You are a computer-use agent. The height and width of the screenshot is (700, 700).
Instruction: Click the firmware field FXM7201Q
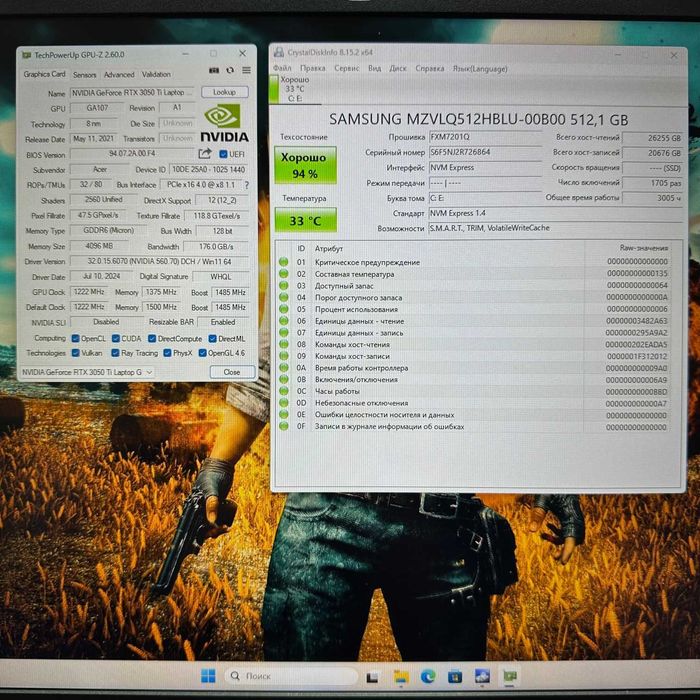(x=485, y=137)
